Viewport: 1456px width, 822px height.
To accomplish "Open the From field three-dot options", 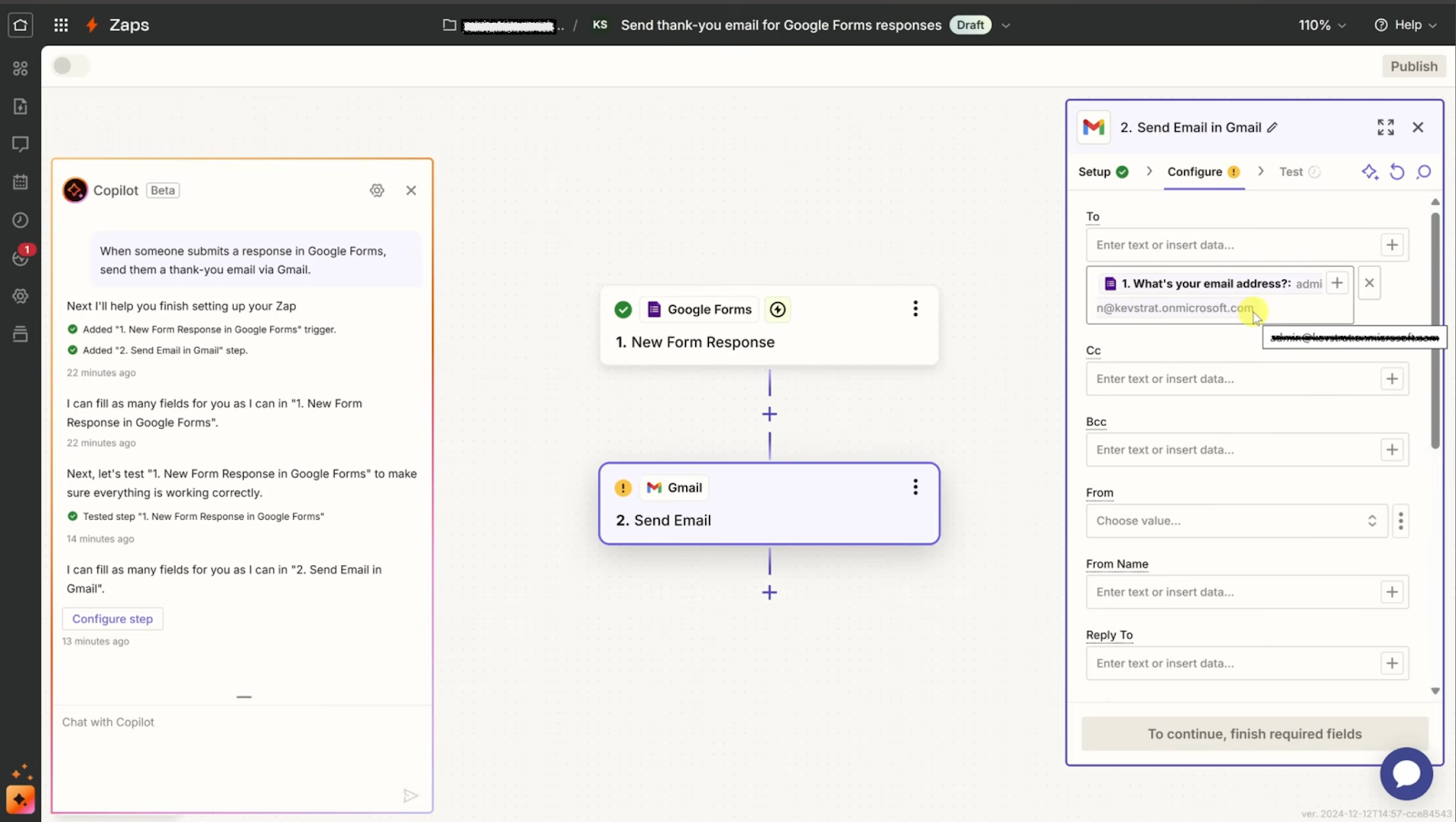I will coord(1400,521).
